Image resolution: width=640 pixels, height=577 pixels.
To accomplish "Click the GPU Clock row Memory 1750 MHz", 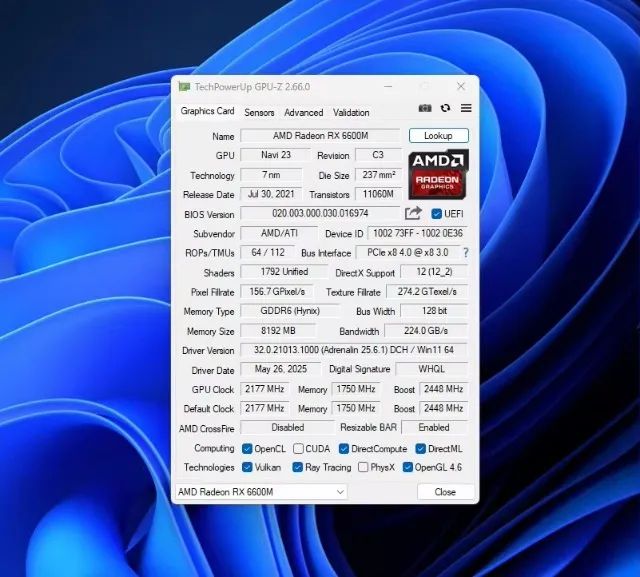I will [356, 389].
